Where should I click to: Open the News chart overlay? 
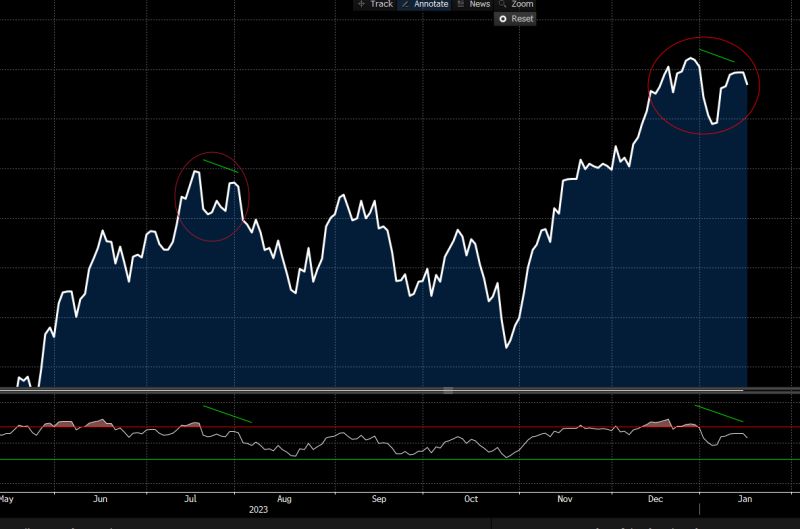point(473,4)
